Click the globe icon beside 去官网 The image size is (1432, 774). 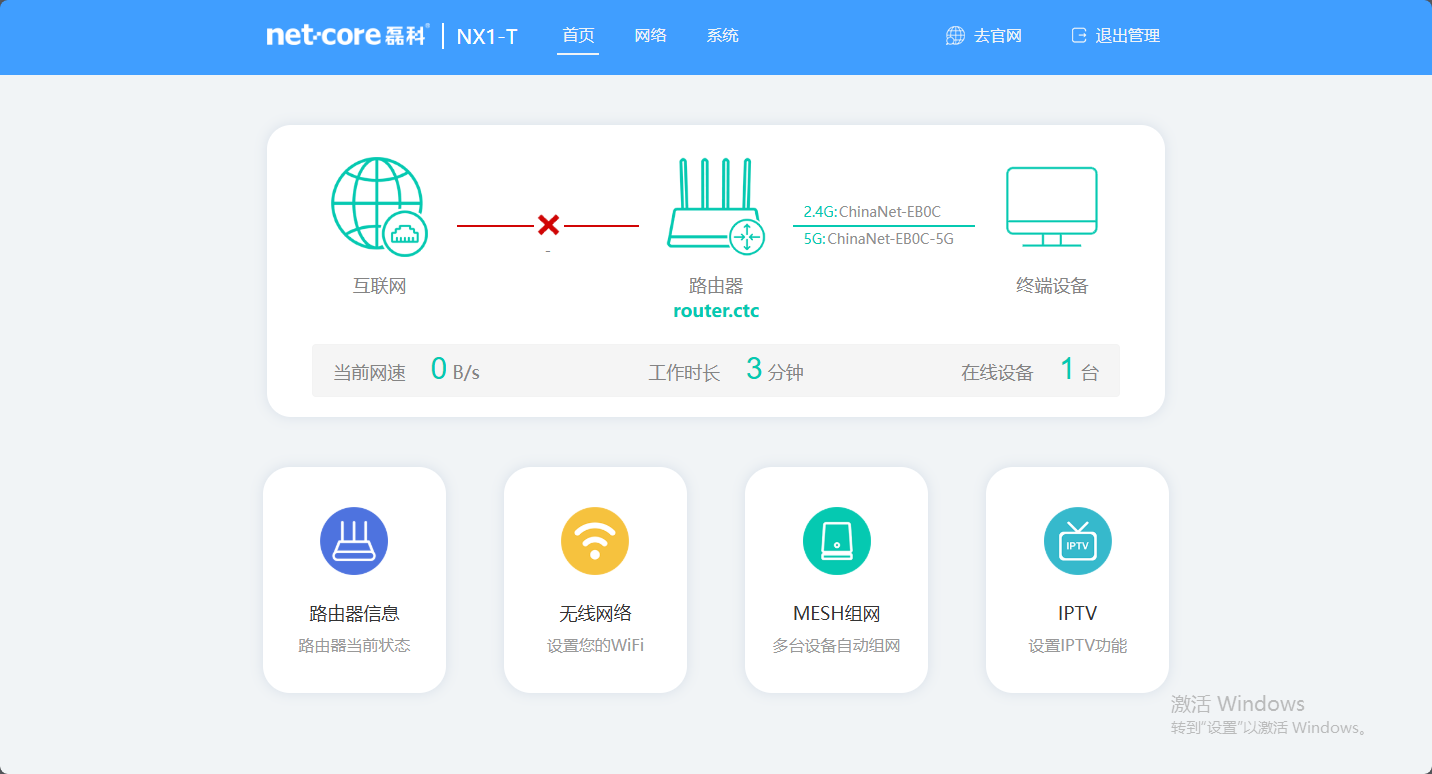click(955, 36)
